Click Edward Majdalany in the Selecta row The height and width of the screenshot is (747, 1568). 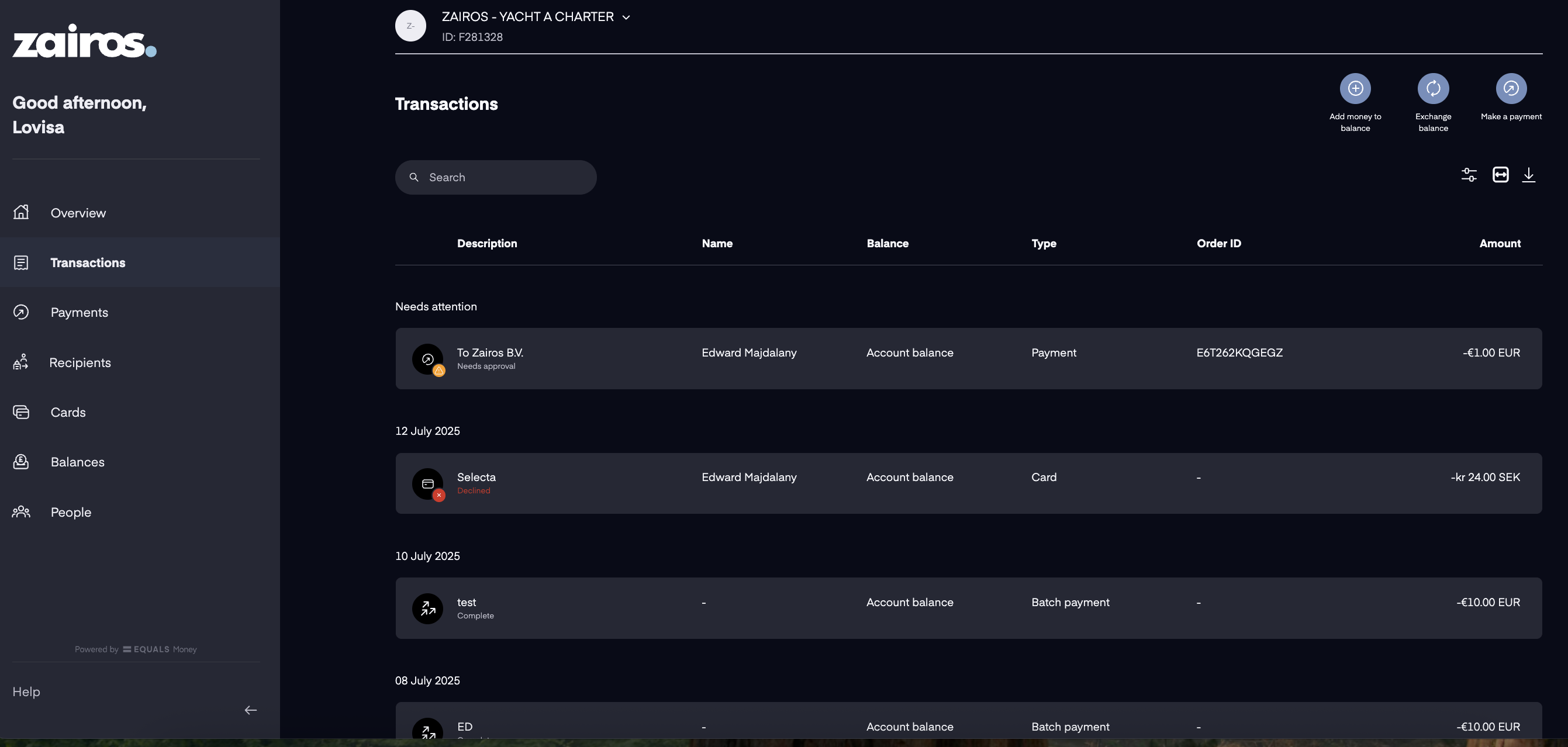point(749,478)
